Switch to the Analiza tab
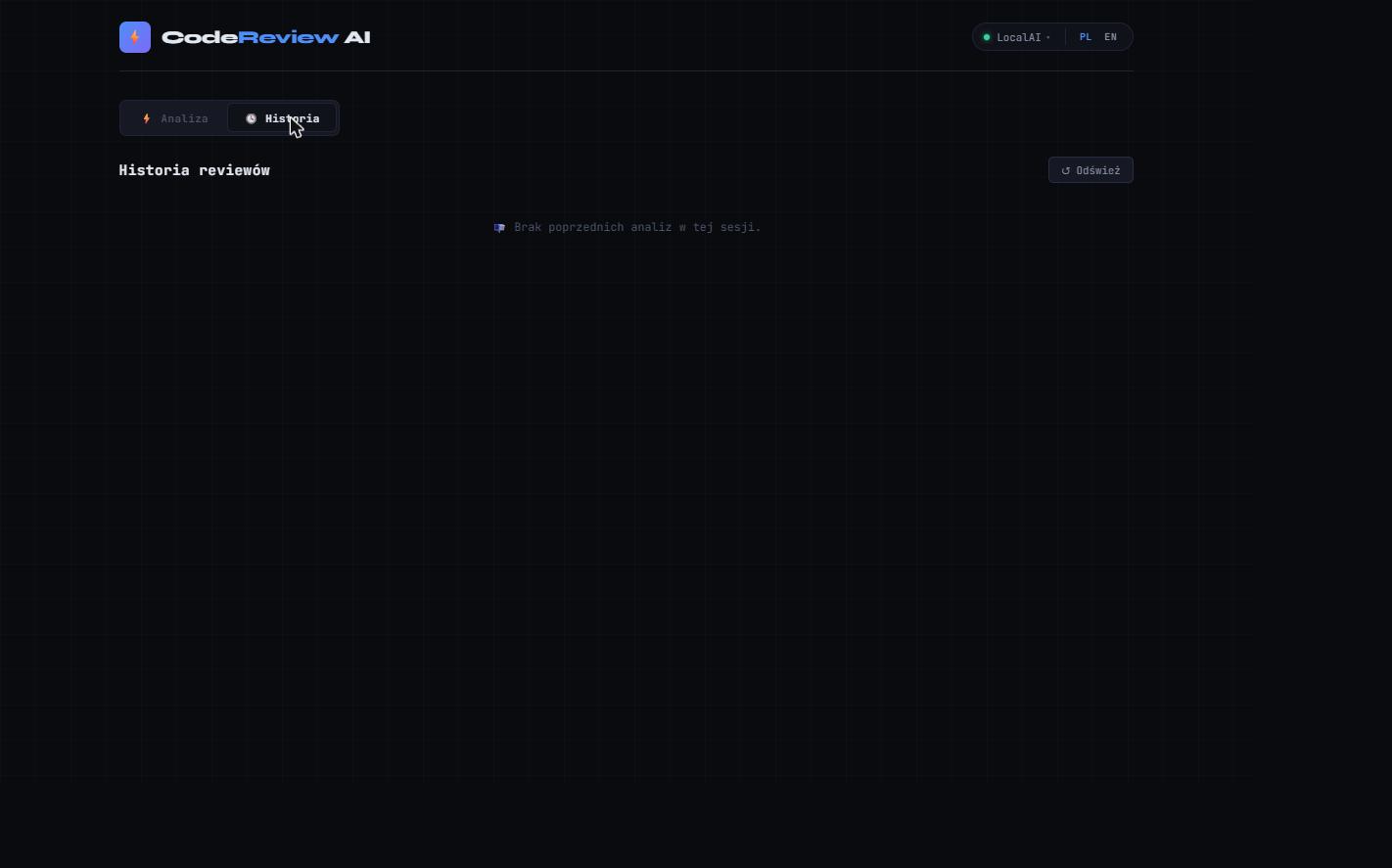The height and width of the screenshot is (868, 1392). 175,118
